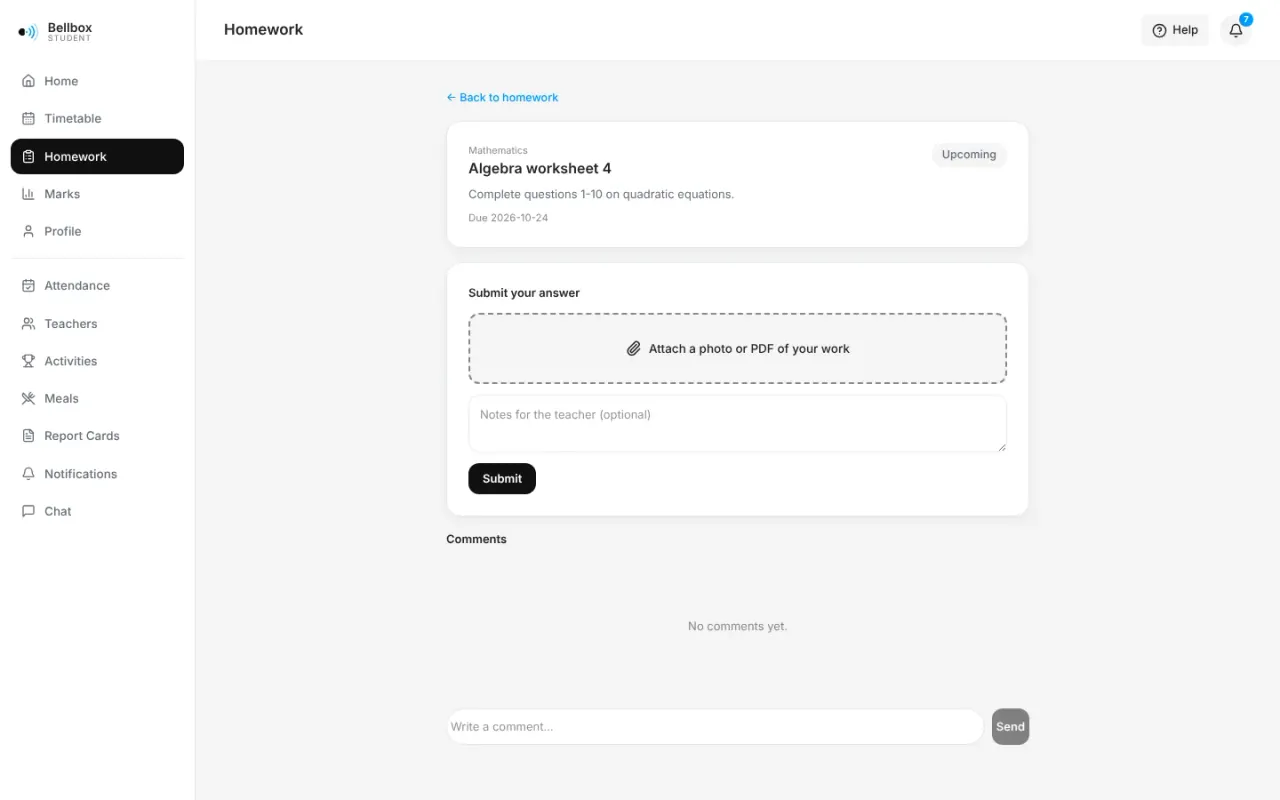This screenshot has width=1280, height=800.
Task: Open Timetable via its calendar icon
Action: [x=28, y=118]
